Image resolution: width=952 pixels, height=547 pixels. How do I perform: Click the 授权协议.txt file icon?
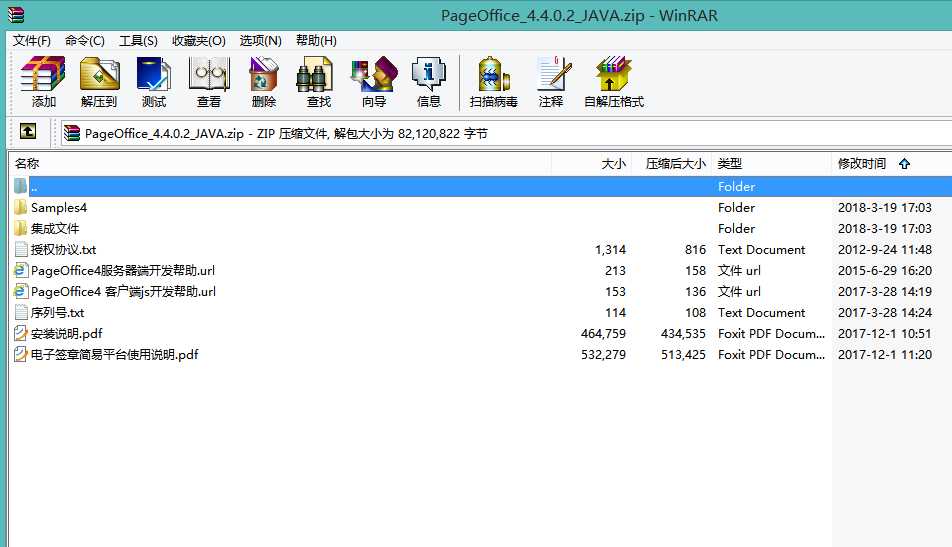[x=21, y=250]
